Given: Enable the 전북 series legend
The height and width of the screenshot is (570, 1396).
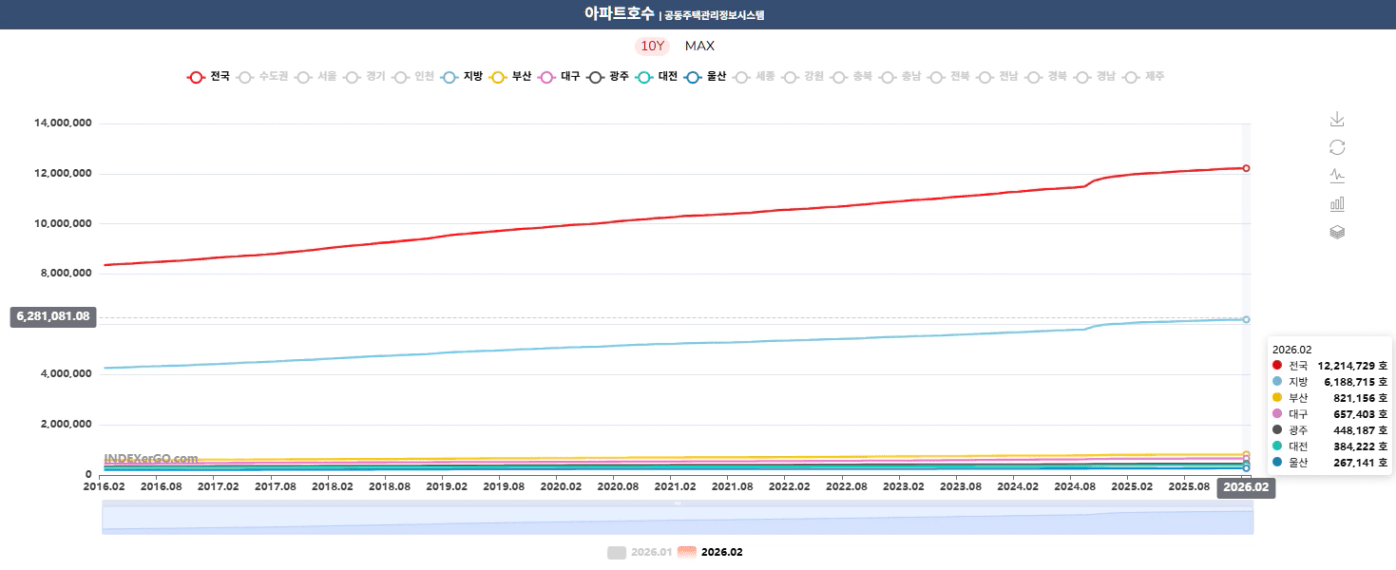Looking at the screenshot, I should 949,77.
